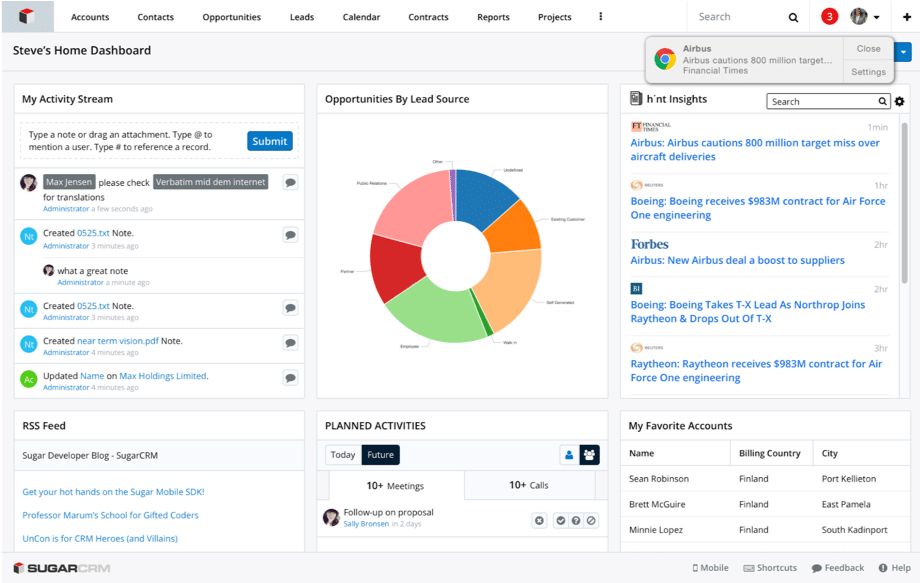Submit the activity stream note
The image size is (920, 583).
pyautogui.click(x=270, y=141)
